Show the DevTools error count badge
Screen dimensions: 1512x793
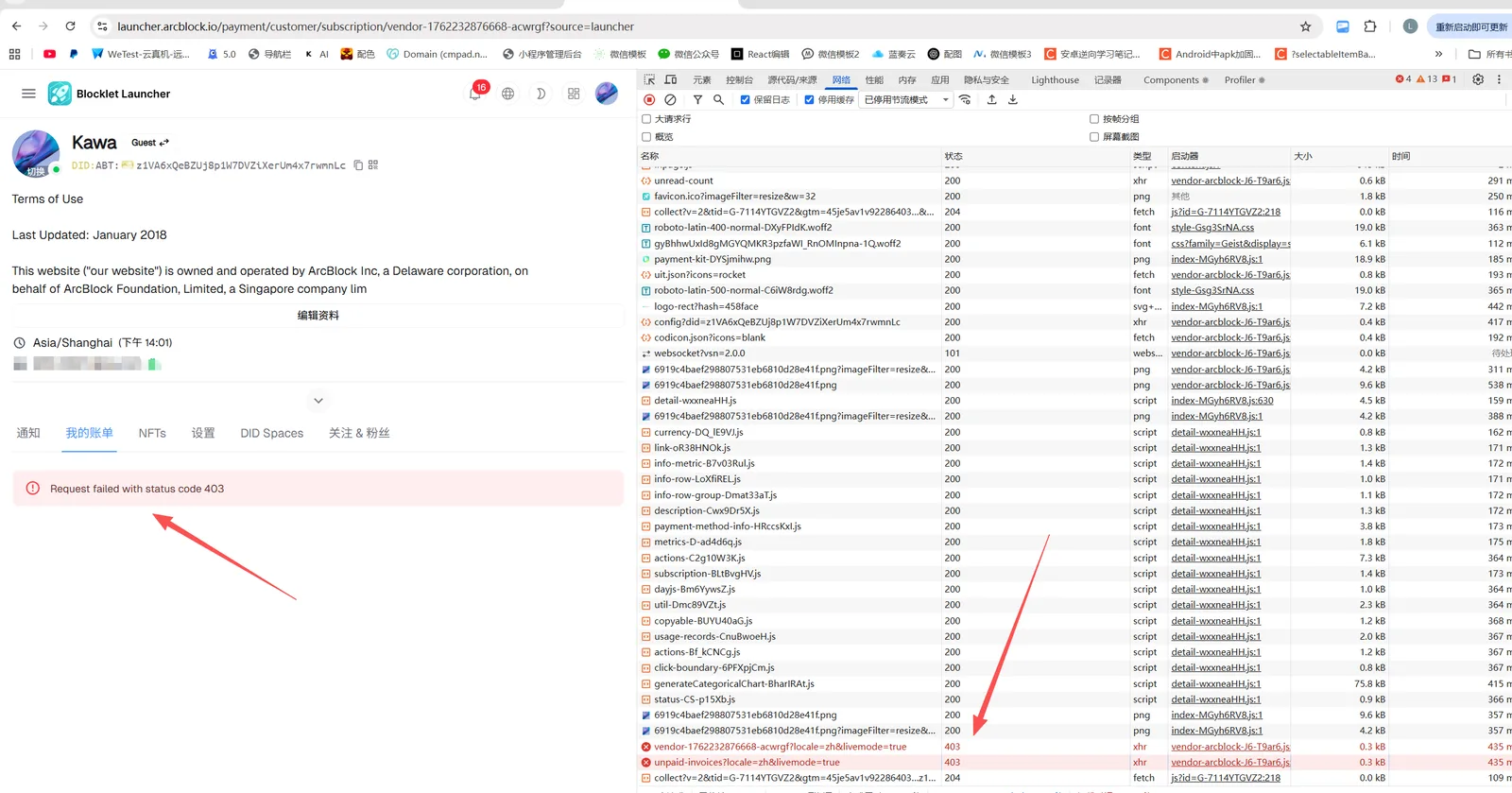(x=1403, y=79)
